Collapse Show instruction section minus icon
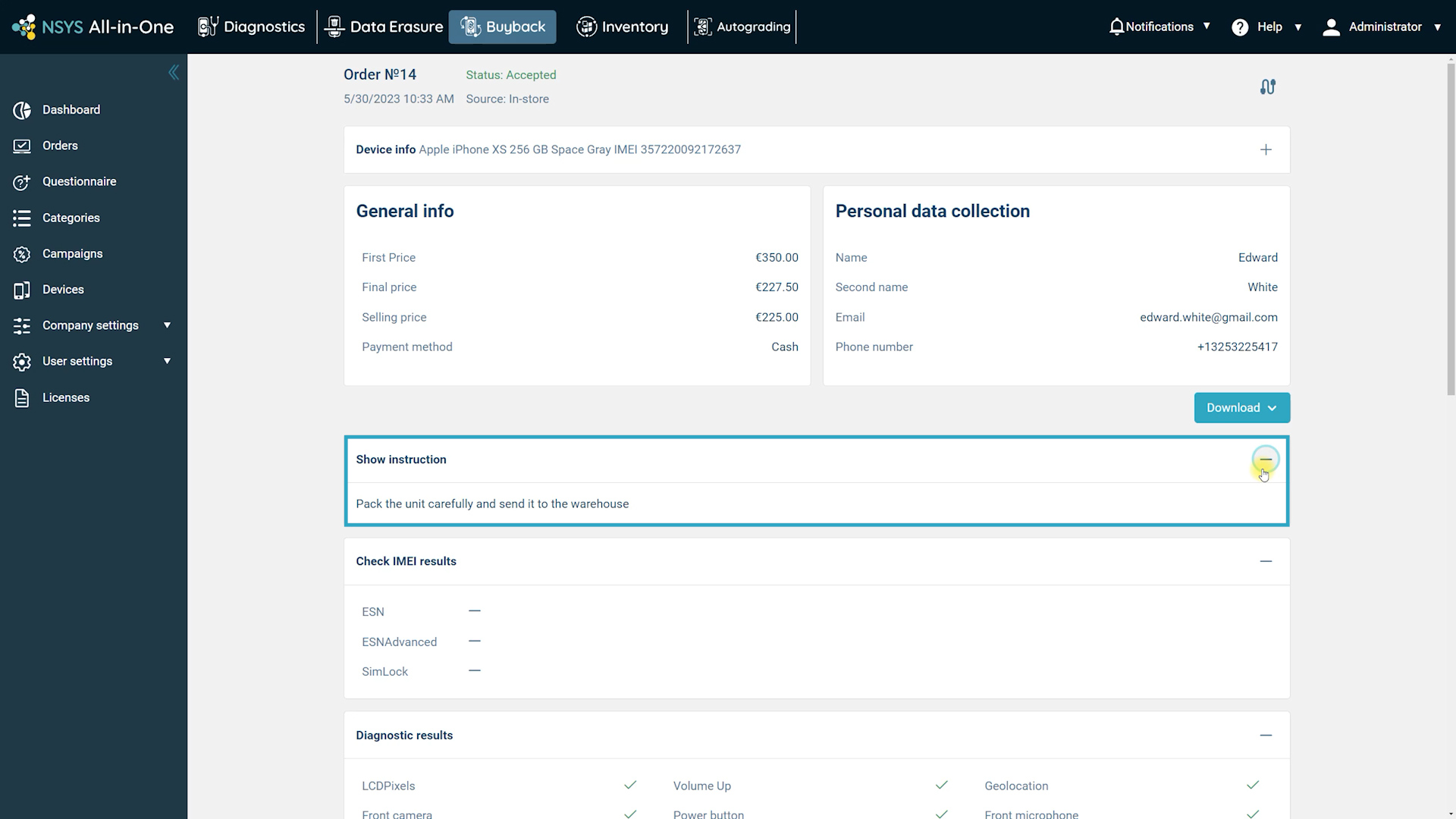Screen dimensions: 1456x819 click(1266, 460)
